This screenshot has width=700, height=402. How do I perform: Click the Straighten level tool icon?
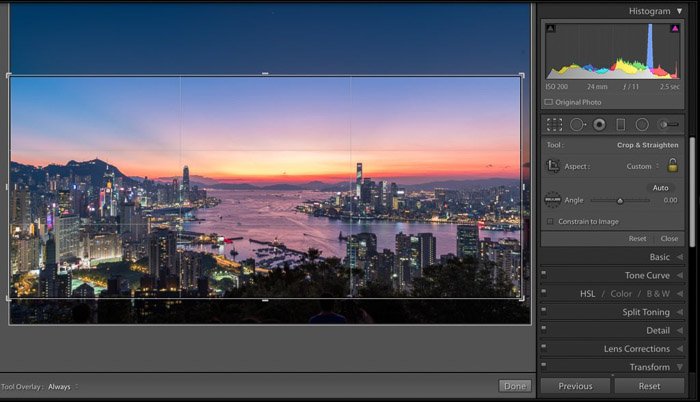[553, 200]
